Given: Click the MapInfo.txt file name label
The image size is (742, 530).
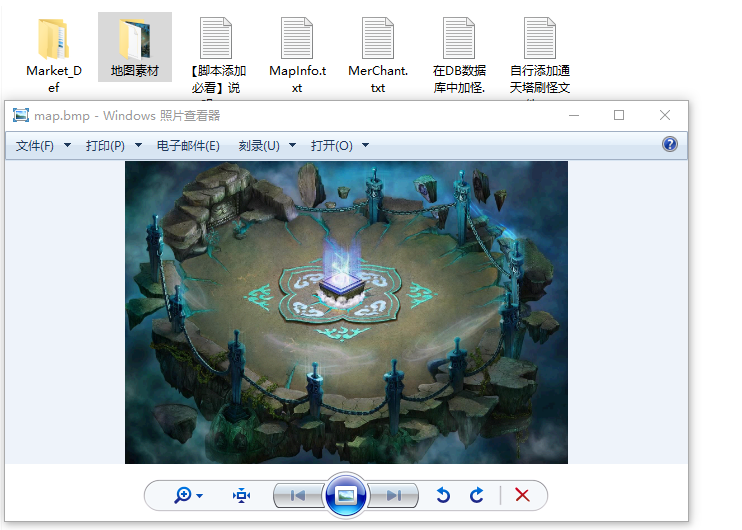Looking at the screenshot, I should (297, 79).
